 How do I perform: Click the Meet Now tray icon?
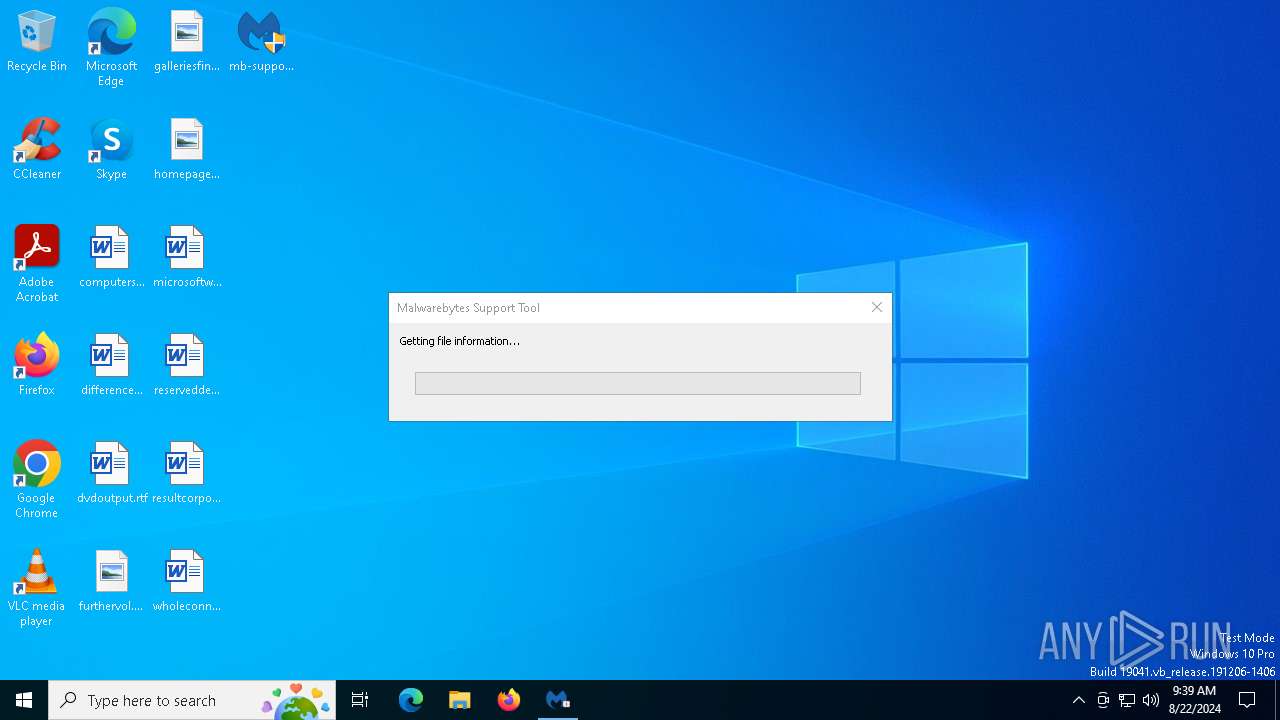pos(1103,700)
